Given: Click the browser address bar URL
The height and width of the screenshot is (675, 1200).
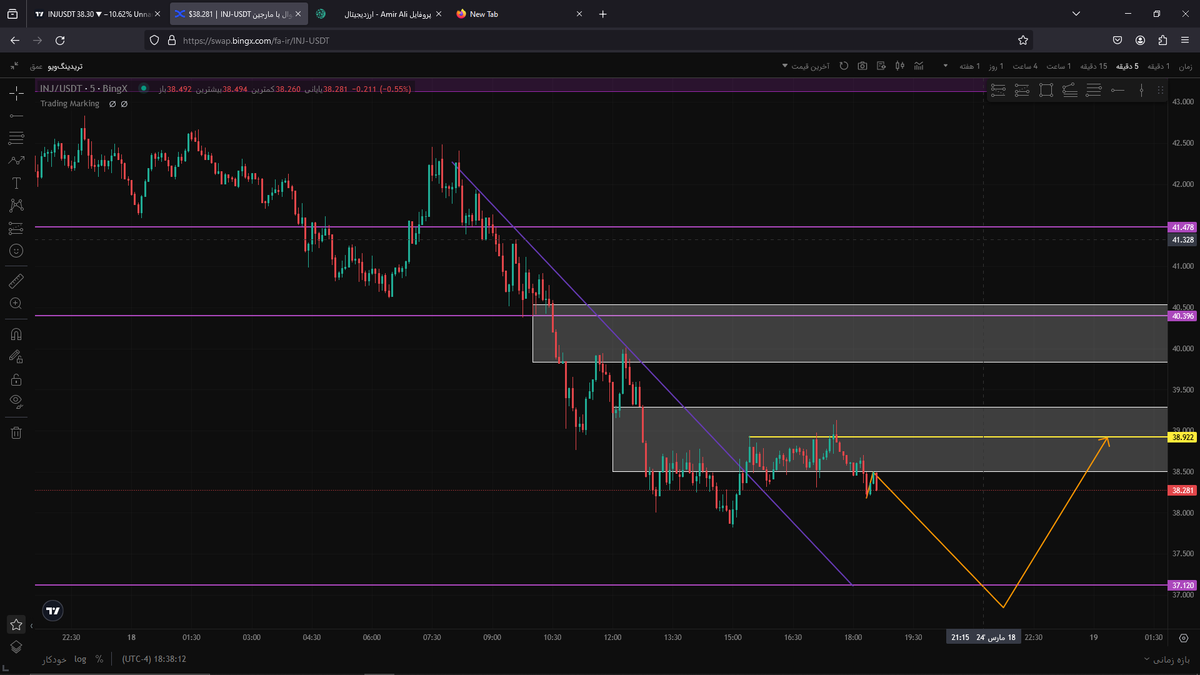Looking at the screenshot, I should click(258, 41).
